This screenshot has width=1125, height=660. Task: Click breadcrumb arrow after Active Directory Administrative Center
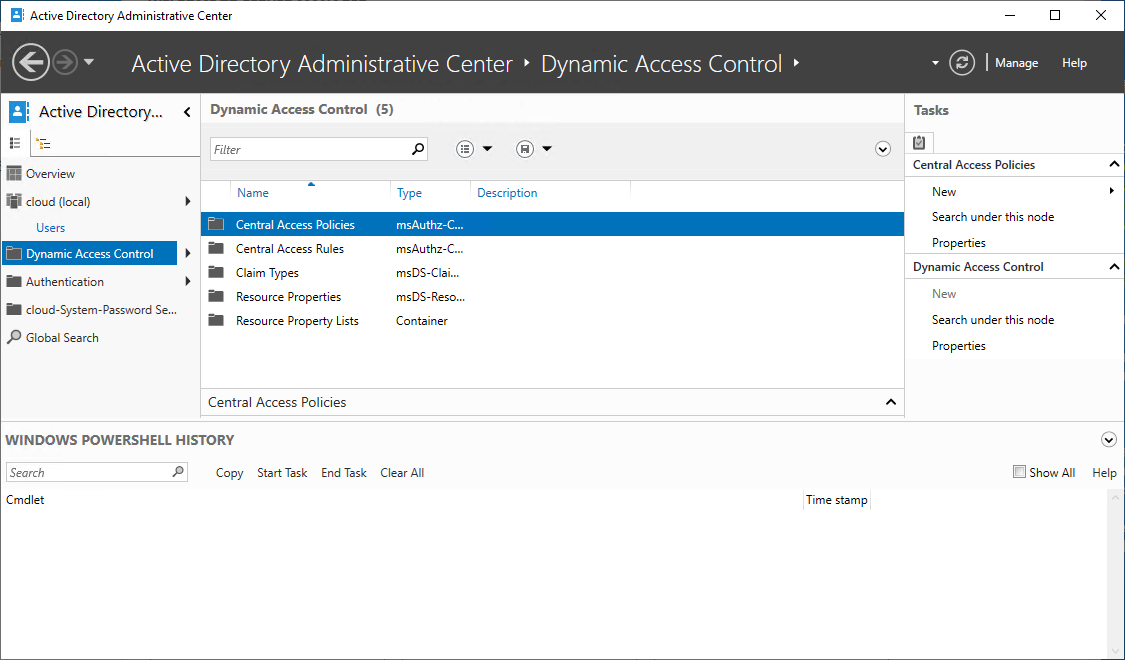(527, 63)
